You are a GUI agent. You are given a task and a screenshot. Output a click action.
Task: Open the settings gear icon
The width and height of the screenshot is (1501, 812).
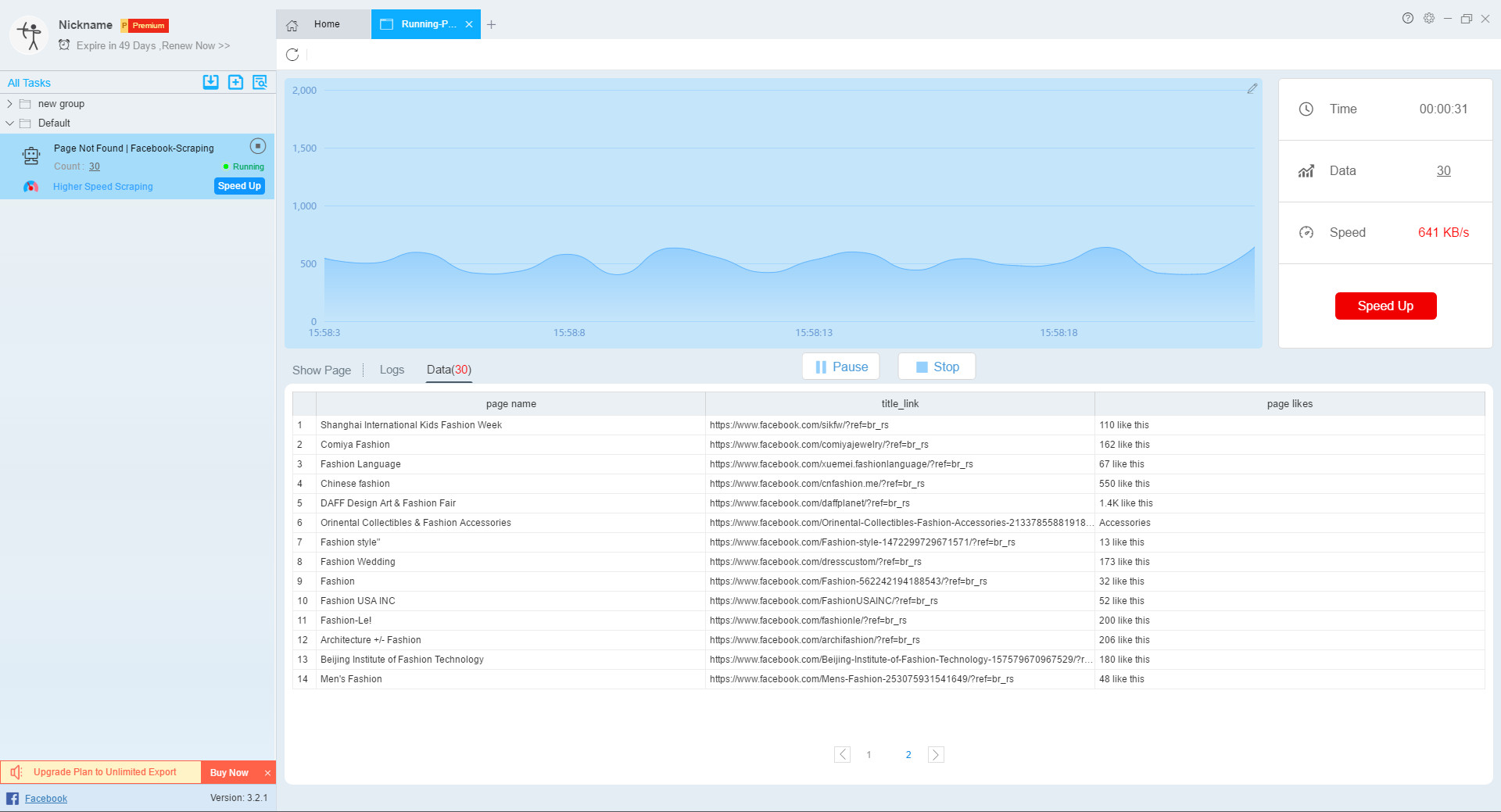(1429, 18)
